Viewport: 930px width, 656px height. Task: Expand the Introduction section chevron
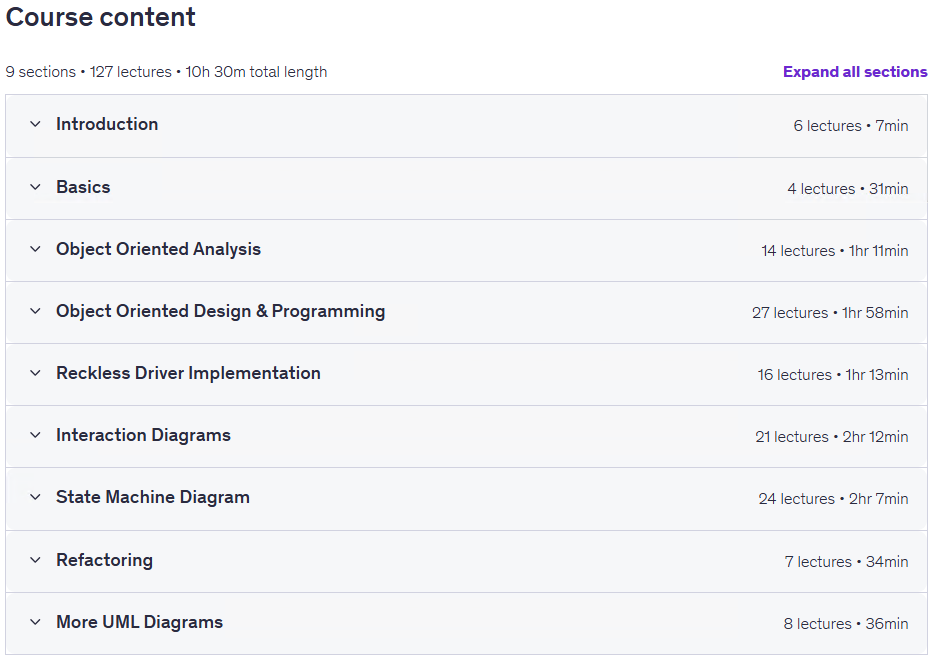tap(36, 124)
